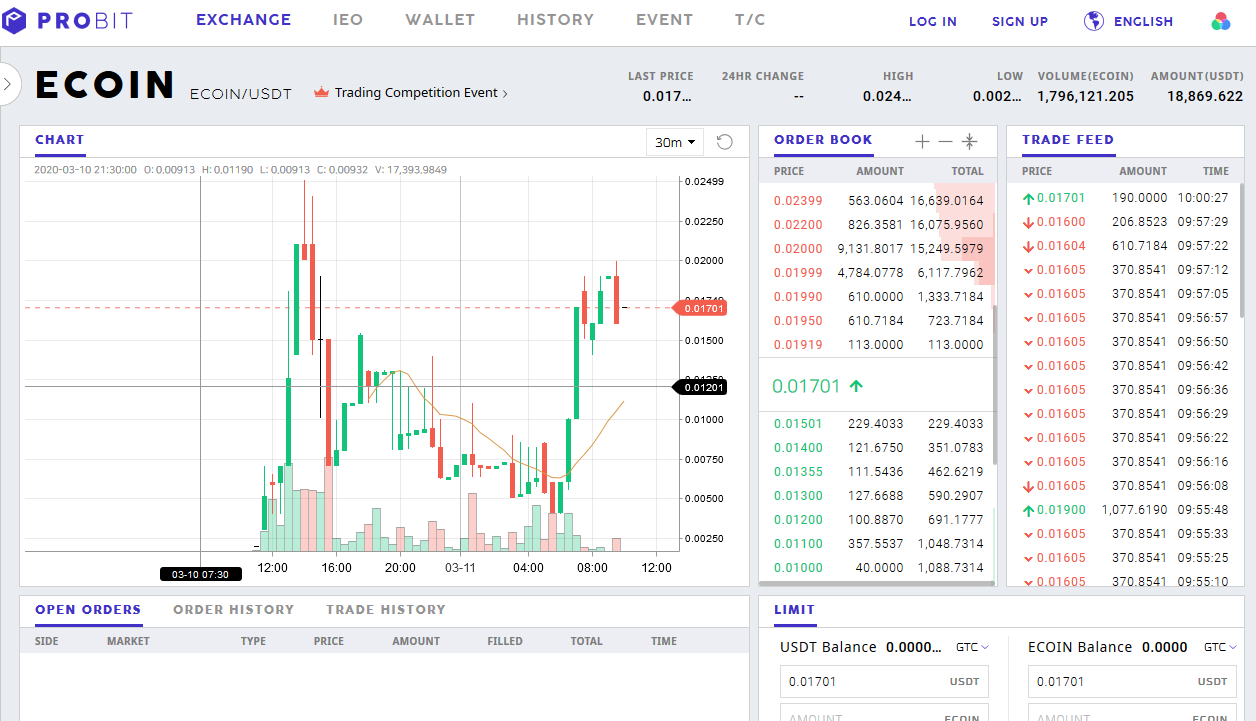Go to the EXCHANGE menu
This screenshot has height=721, width=1256.
244,20
